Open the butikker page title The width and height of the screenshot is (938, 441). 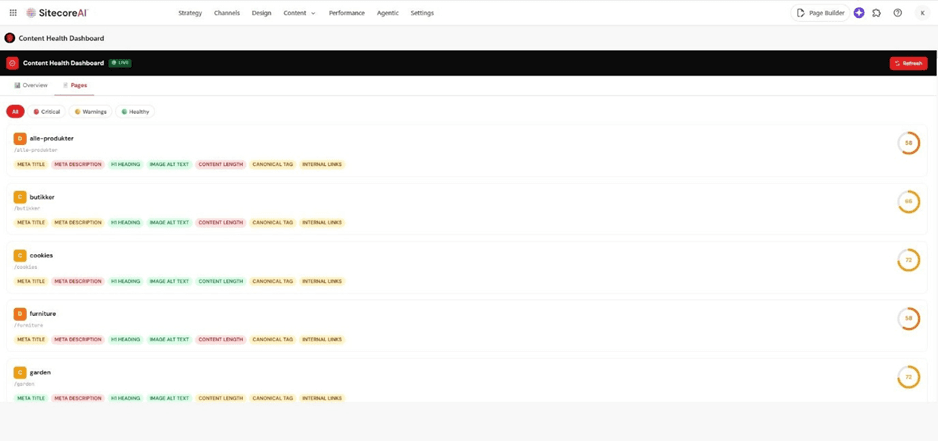(x=42, y=197)
